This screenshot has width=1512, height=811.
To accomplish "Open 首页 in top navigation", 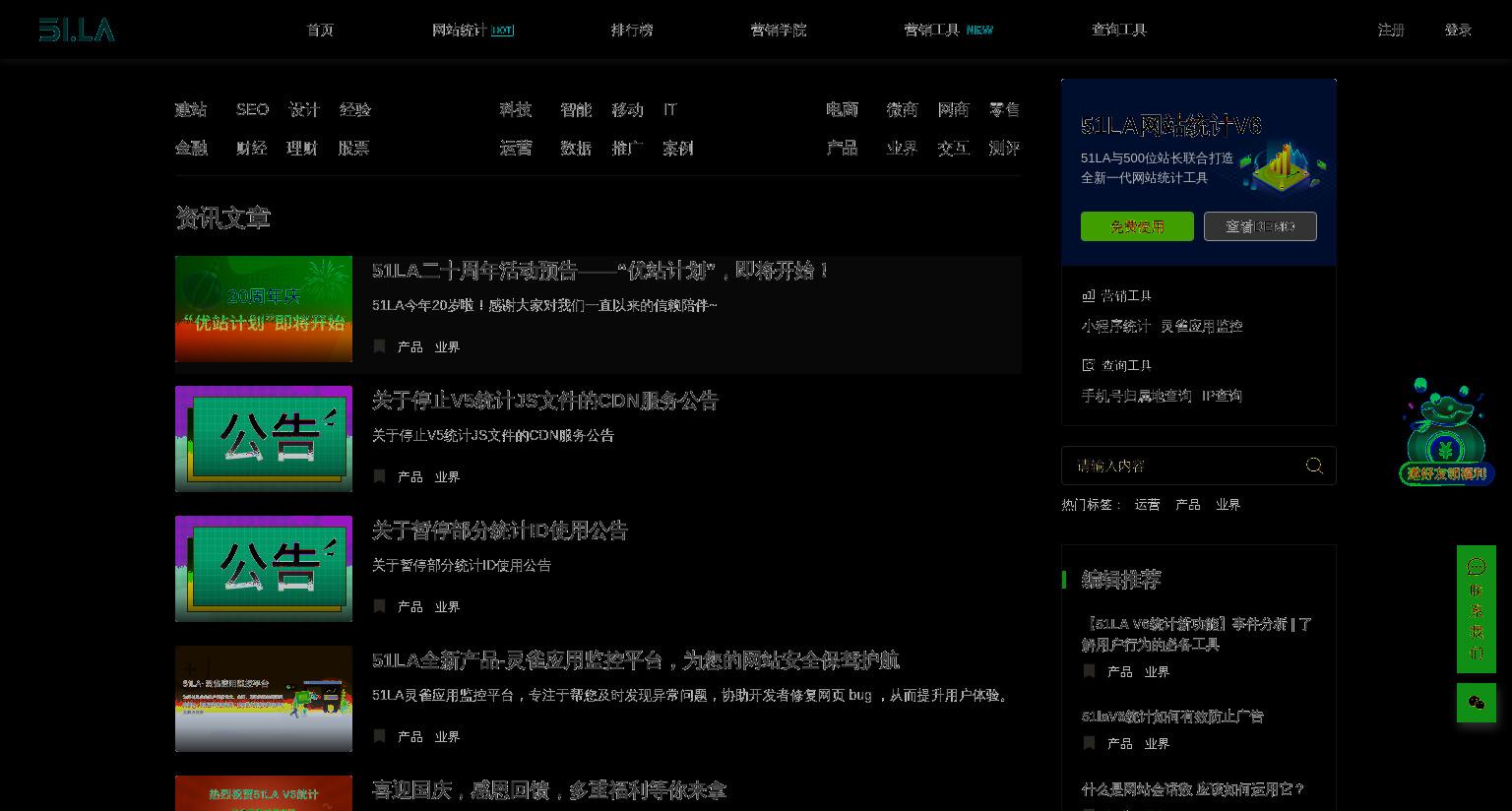I will pyautogui.click(x=320, y=30).
